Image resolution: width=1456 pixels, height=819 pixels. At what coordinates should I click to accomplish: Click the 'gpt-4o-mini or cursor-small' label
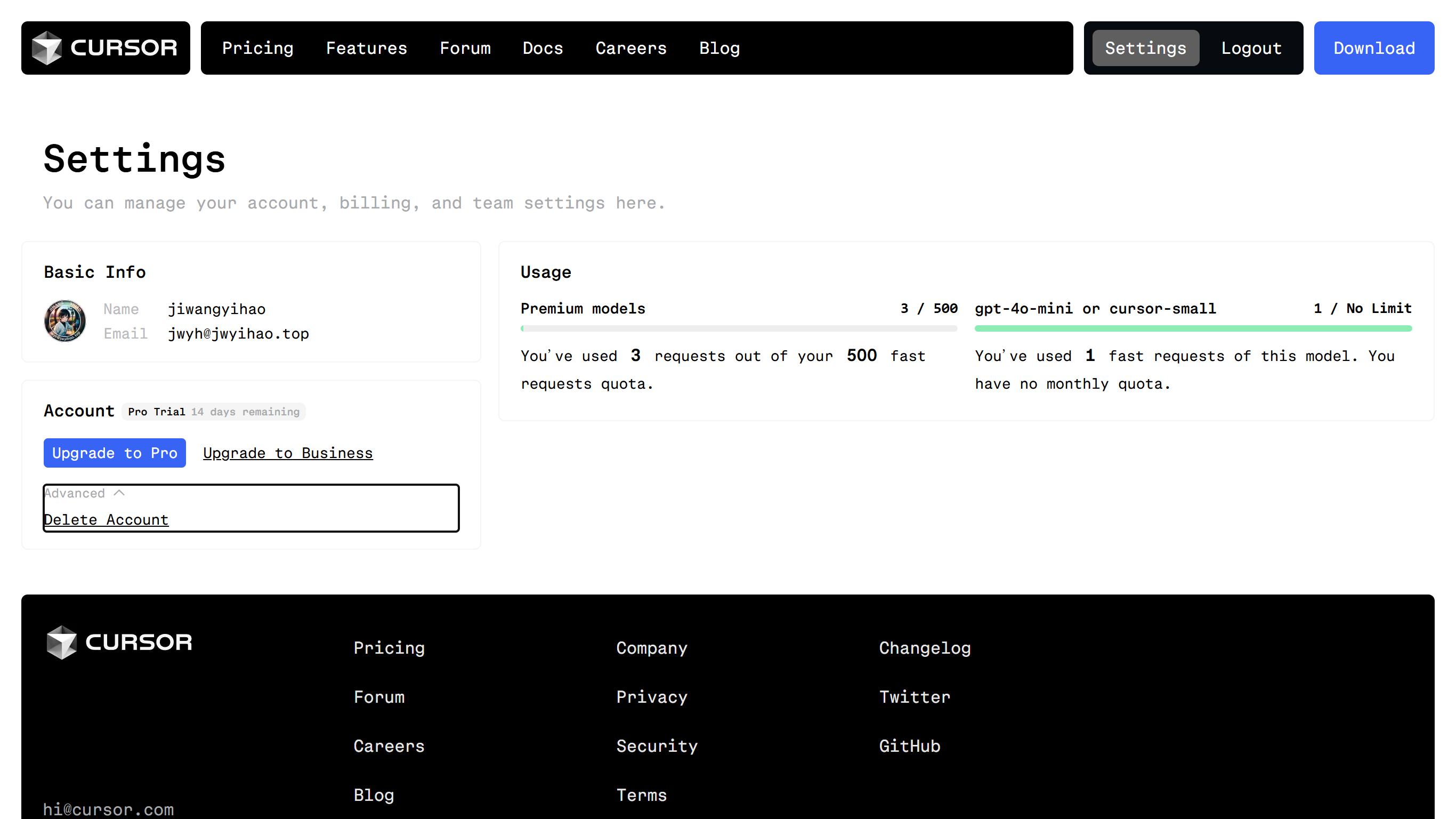pos(1095,308)
